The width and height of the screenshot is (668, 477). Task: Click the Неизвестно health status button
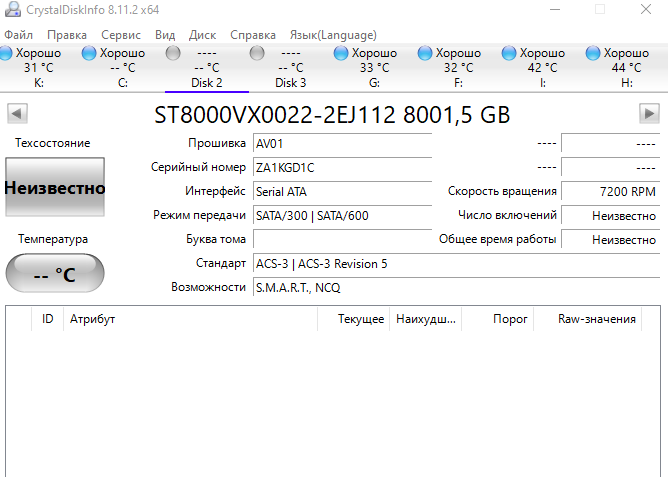pyautogui.click(x=55, y=187)
